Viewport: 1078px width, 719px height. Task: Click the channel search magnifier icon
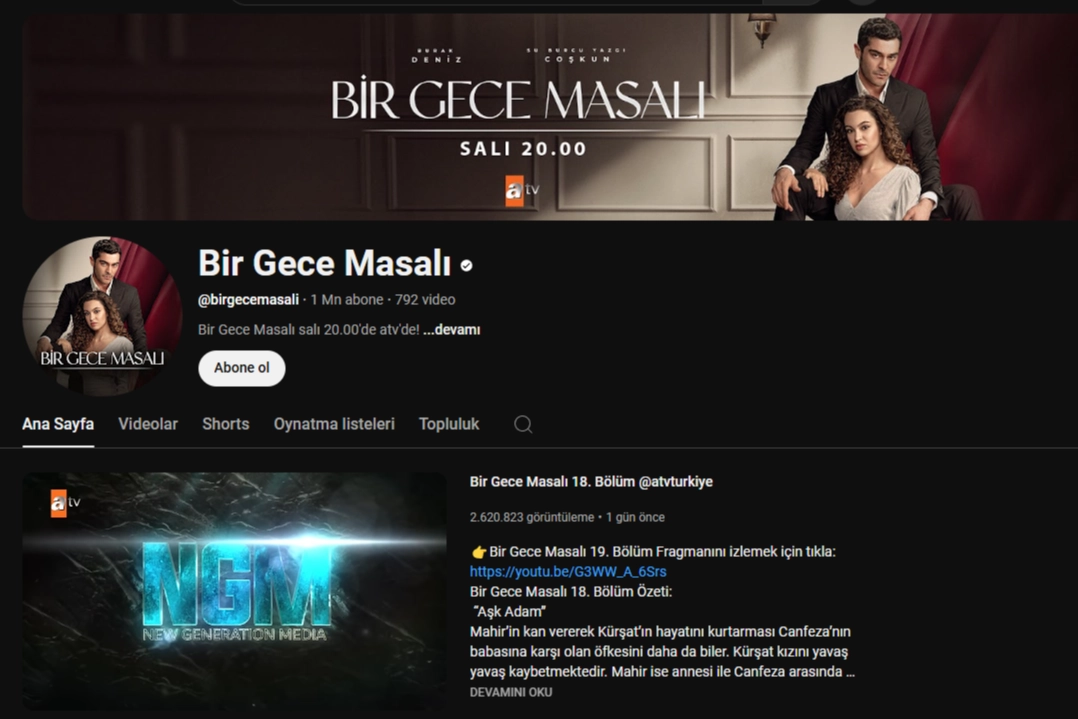pos(522,424)
